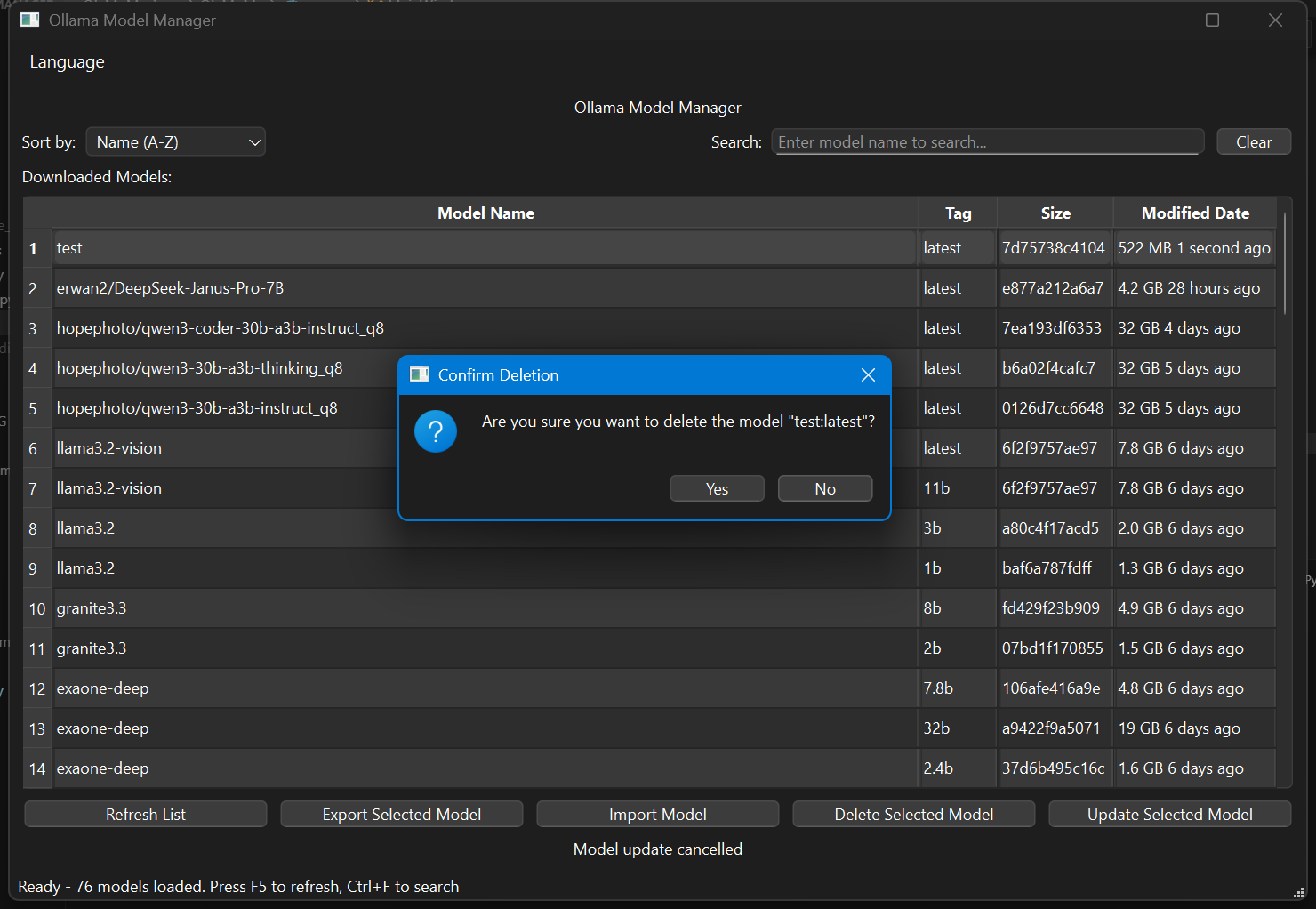This screenshot has width=1316, height=909.
Task: Click row header number 1
Action: point(37,248)
